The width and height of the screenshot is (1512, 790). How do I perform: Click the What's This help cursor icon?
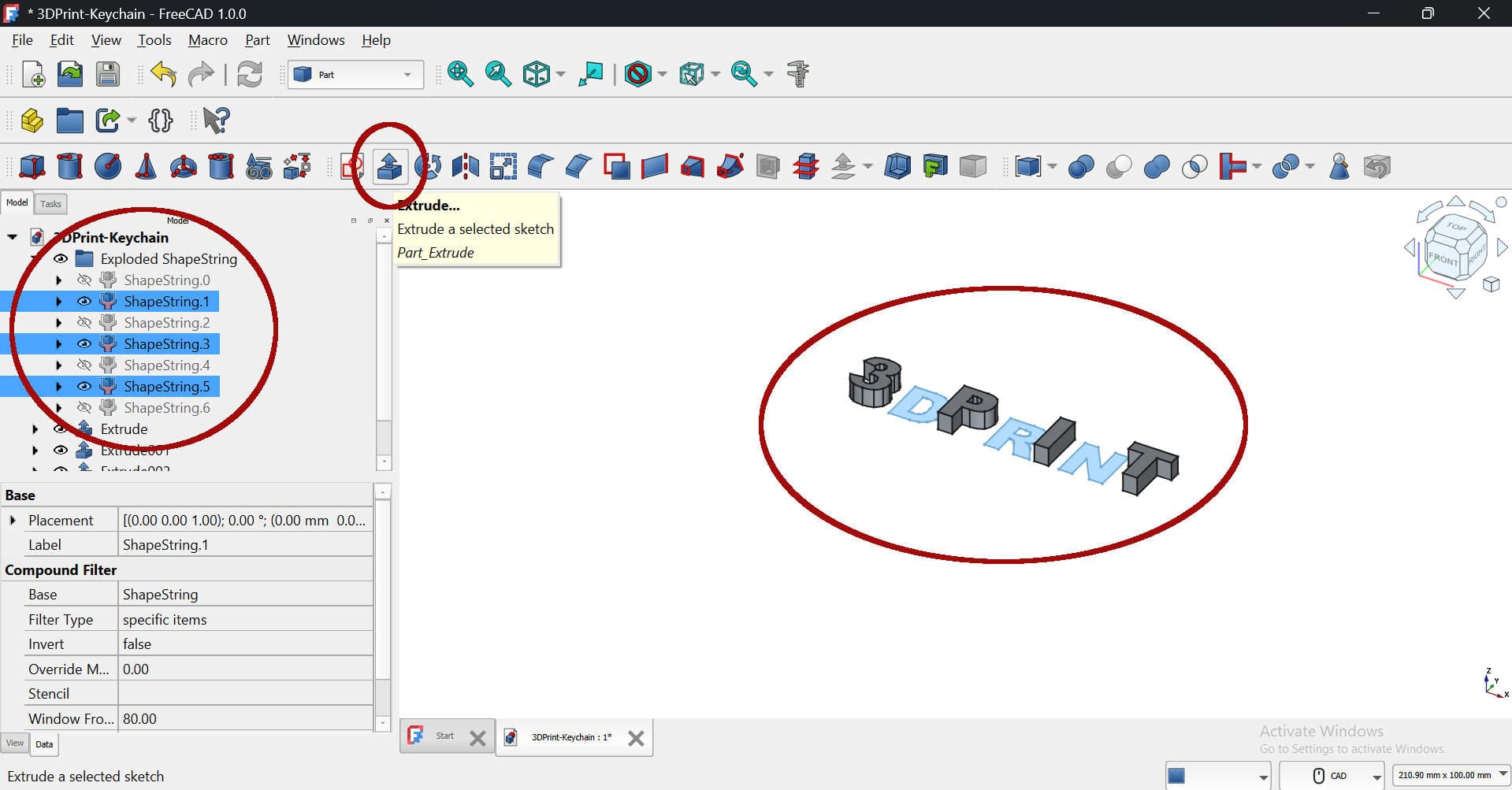(x=216, y=121)
